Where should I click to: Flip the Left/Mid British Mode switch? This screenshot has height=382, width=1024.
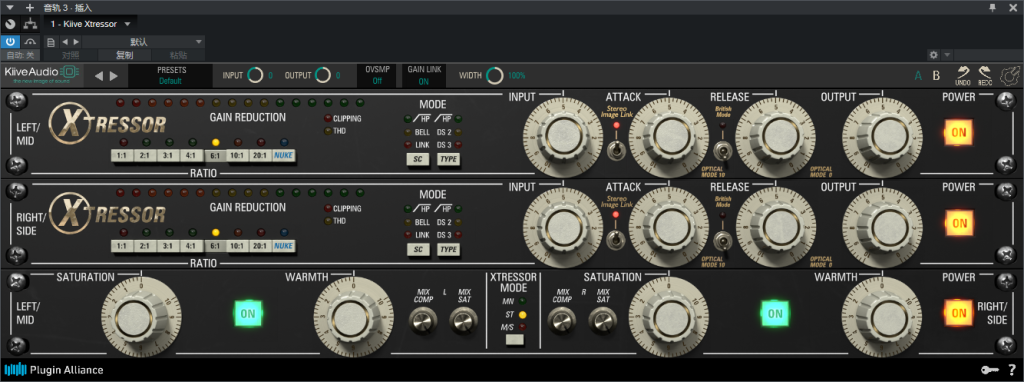click(722, 150)
